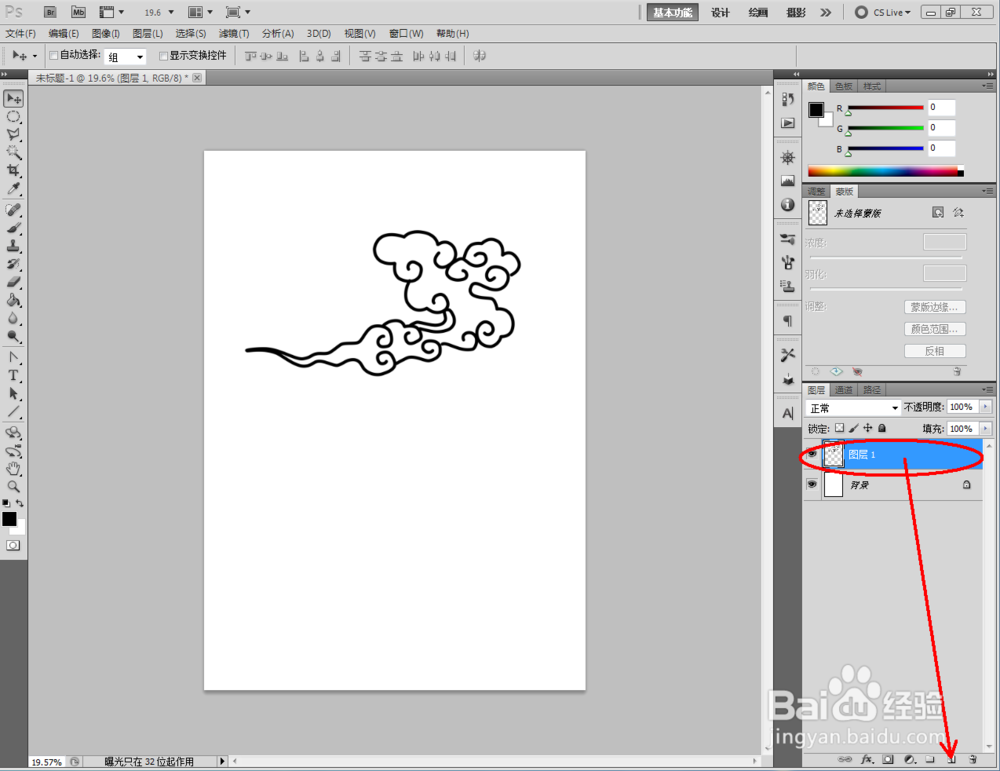Select the Hand tool
The width and height of the screenshot is (1000, 771).
(13, 469)
